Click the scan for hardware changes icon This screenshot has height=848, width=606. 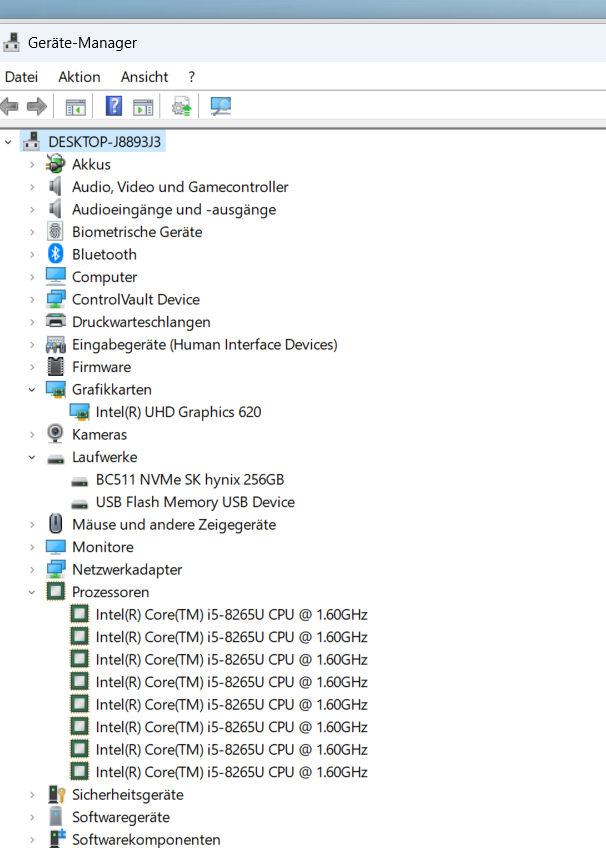221,106
